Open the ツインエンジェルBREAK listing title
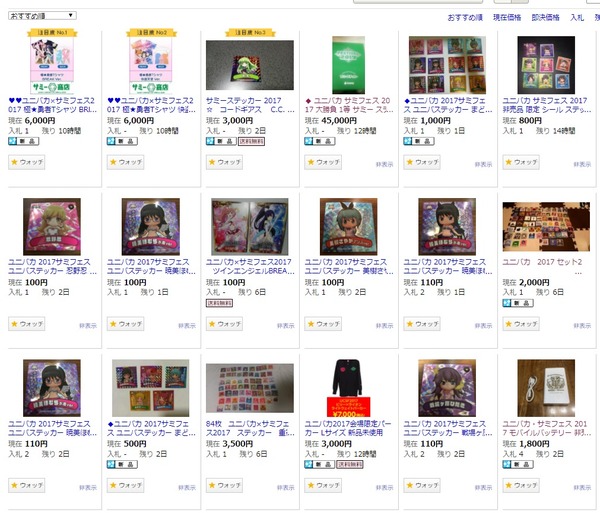This screenshot has width=600, height=513. coord(250,267)
